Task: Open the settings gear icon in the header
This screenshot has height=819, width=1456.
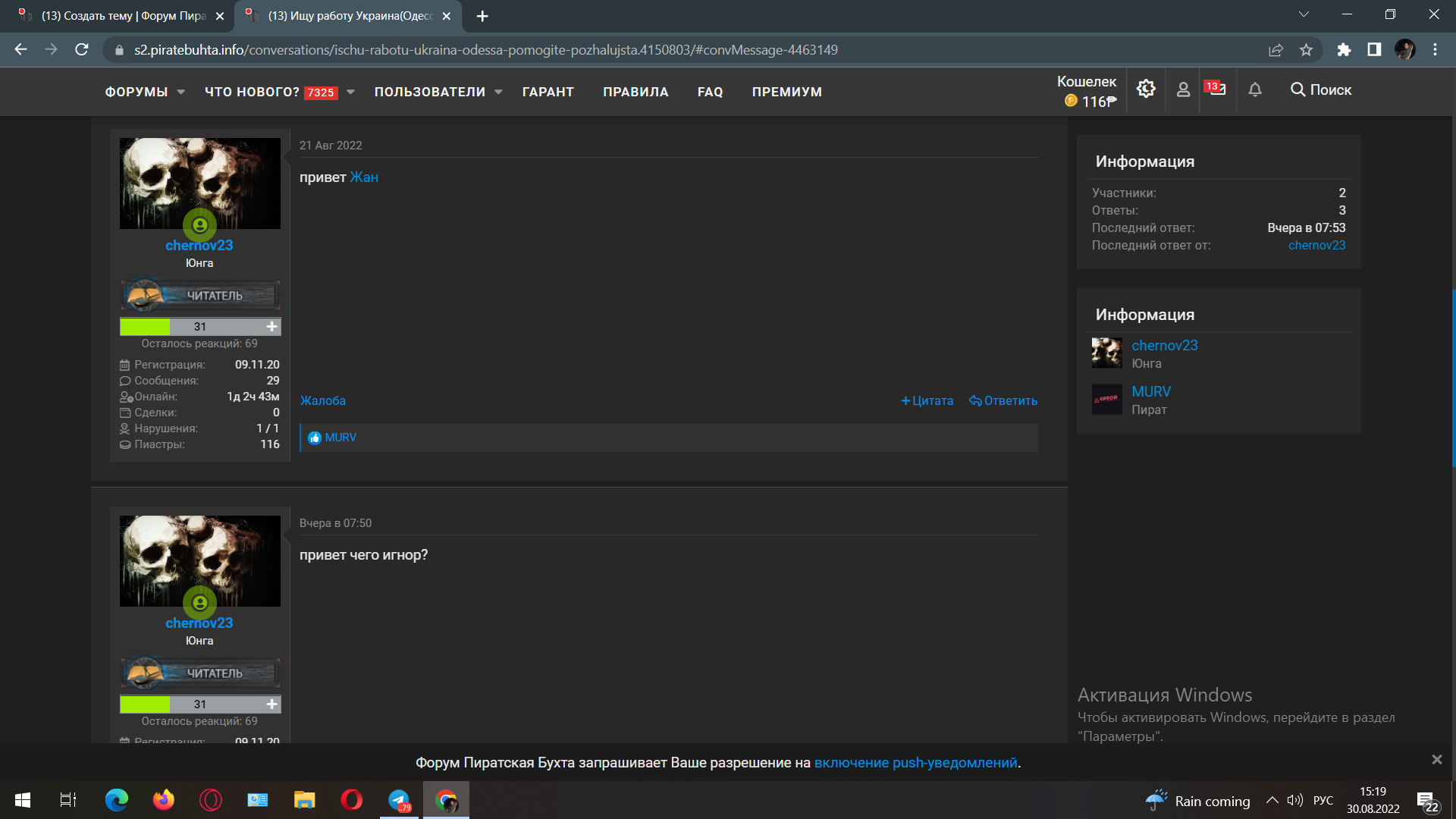Action: [1146, 89]
